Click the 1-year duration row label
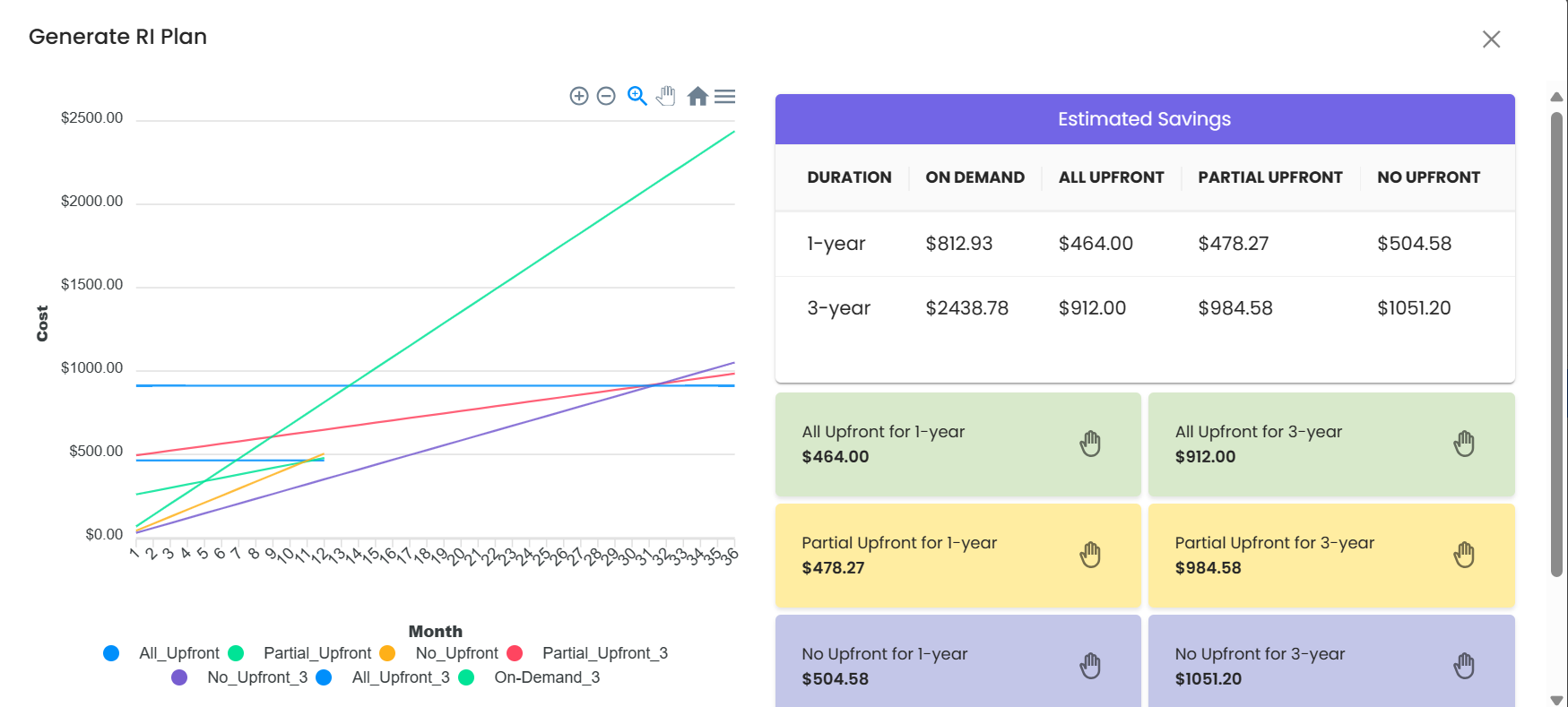Screen dimensions: 1568x707 click(x=836, y=244)
